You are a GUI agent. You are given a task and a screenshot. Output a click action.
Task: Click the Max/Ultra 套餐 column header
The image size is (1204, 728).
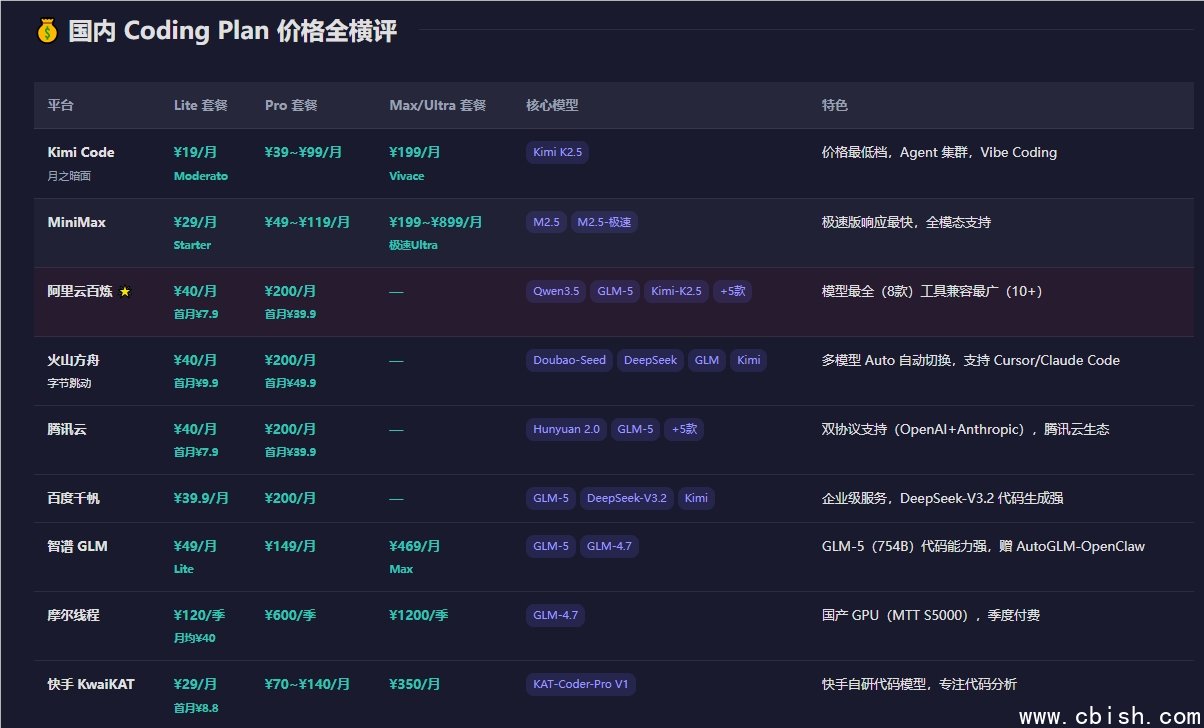pyautogui.click(x=437, y=105)
